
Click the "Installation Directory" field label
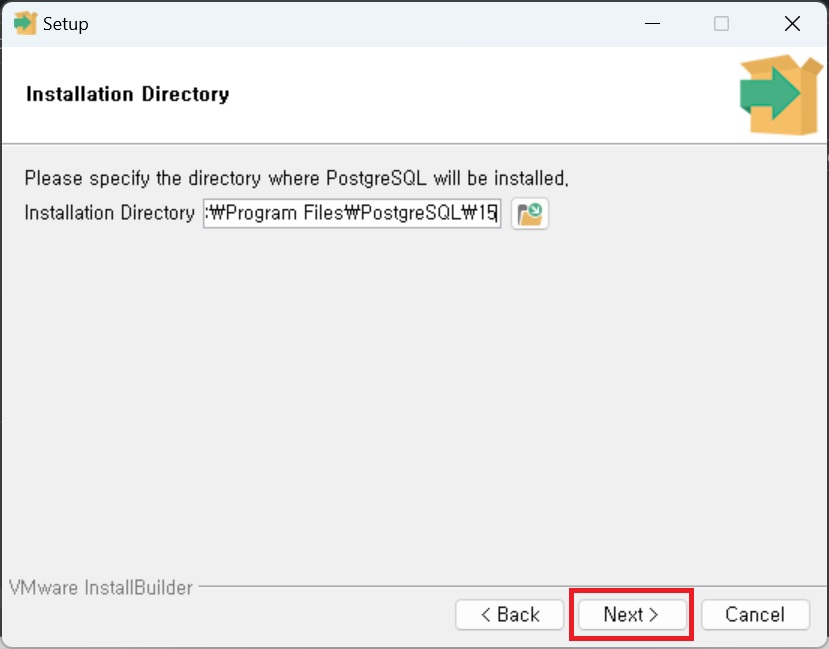click(x=109, y=213)
